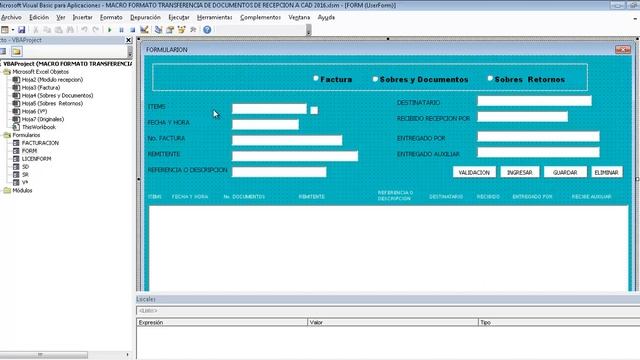This screenshot has width=640, height=360.
Task: Select the LICENFORM form in project tree
Action: [x=36, y=159]
